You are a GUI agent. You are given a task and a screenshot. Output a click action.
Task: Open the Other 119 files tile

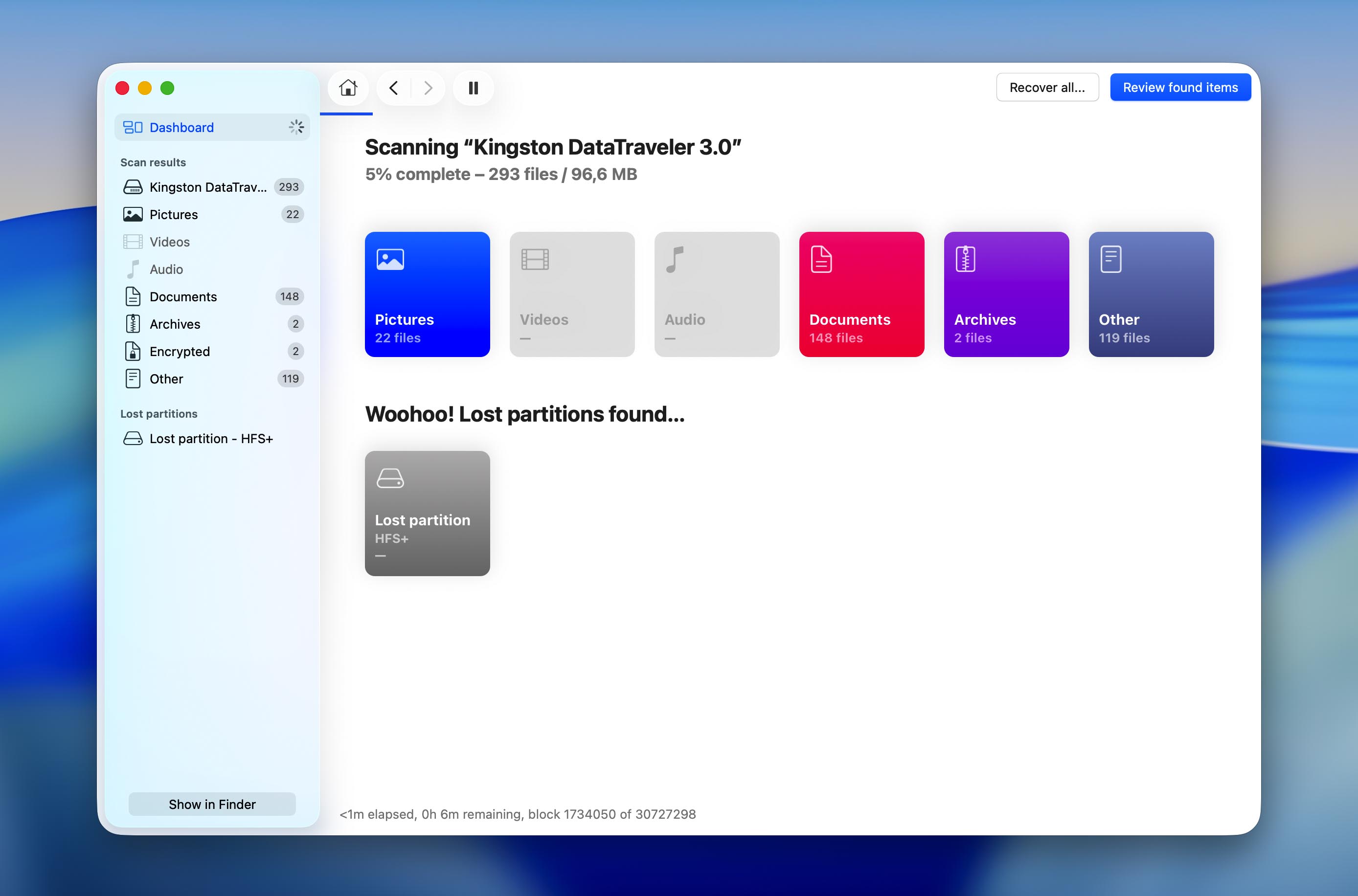pyautogui.click(x=1151, y=294)
